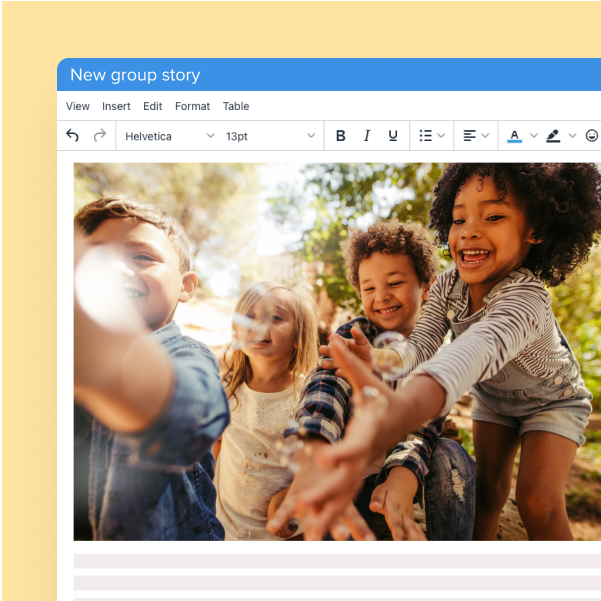Toggle italic formatting
The height and width of the screenshot is (601, 601).
(x=367, y=136)
